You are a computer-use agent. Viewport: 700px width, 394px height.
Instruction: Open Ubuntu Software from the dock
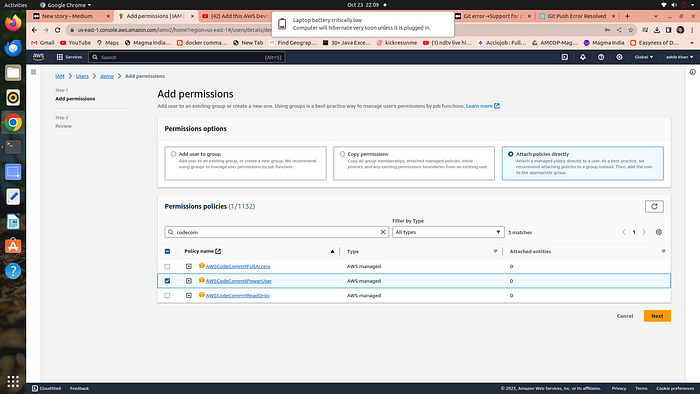point(13,246)
